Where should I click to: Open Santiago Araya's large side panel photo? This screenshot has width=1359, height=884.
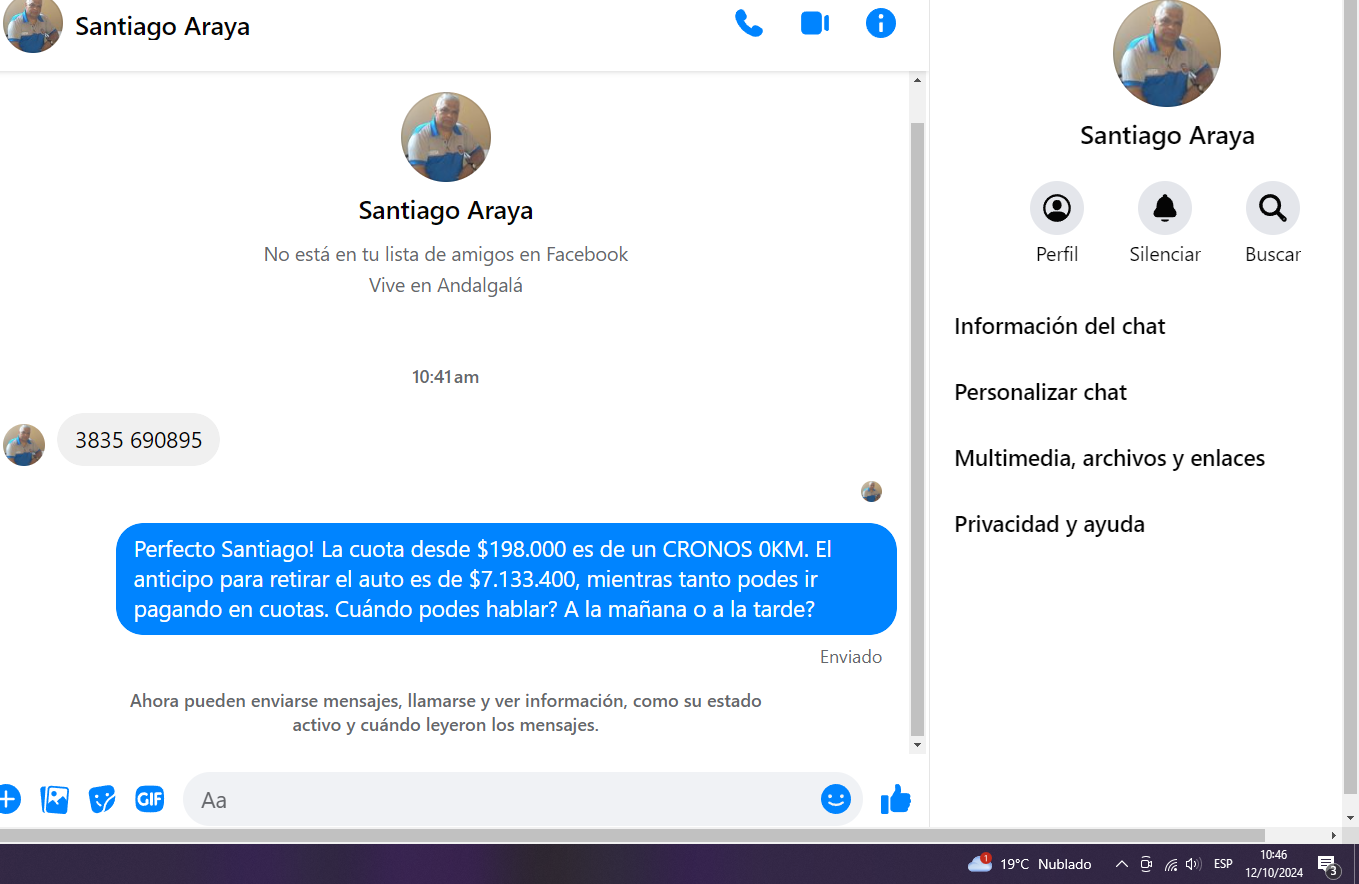(1166, 53)
